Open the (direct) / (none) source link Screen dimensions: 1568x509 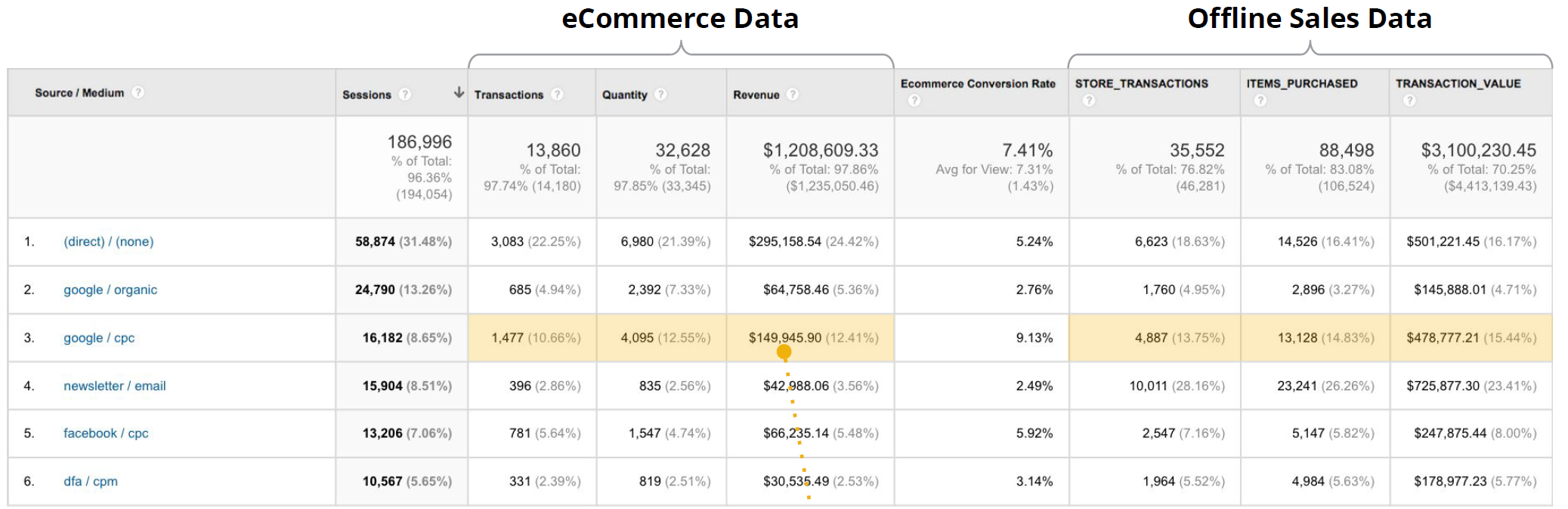[108, 242]
